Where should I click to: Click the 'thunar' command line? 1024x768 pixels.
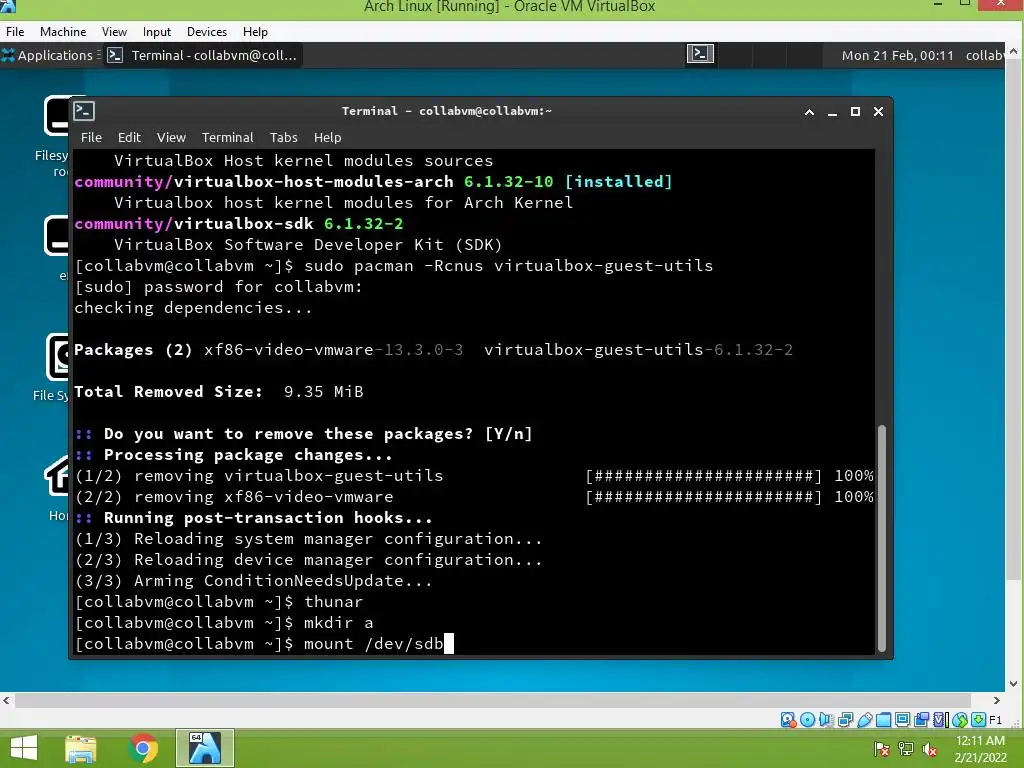click(x=219, y=602)
